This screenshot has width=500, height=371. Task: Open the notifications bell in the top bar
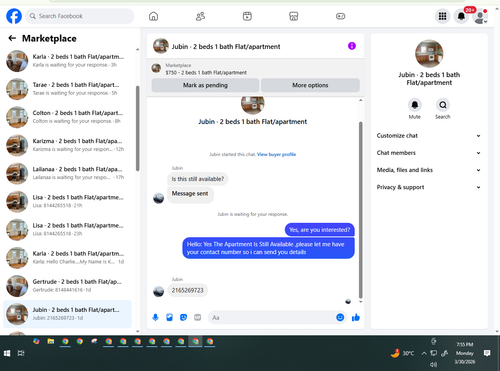pos(461,16)
